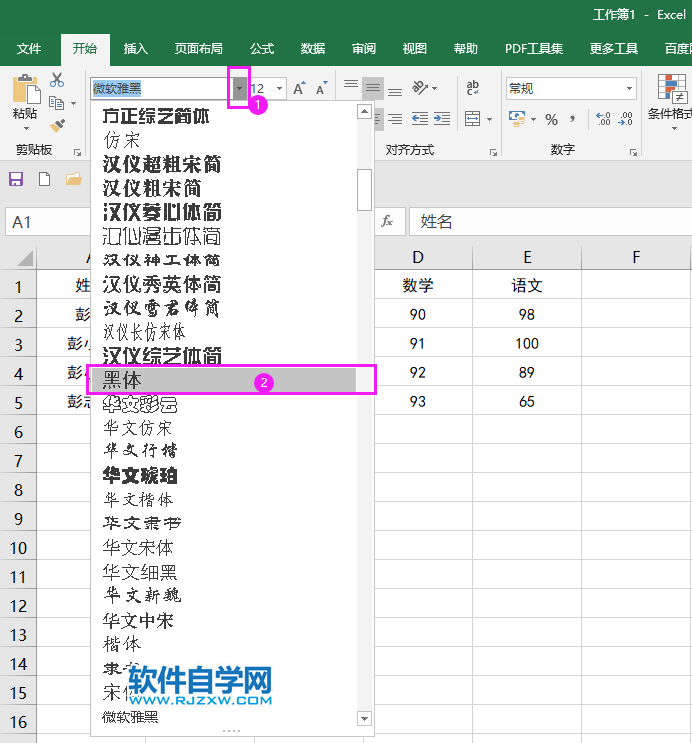Expand accounting format dropdown arrow
Viewport: 692px width, 743px height.
(533, 119)
